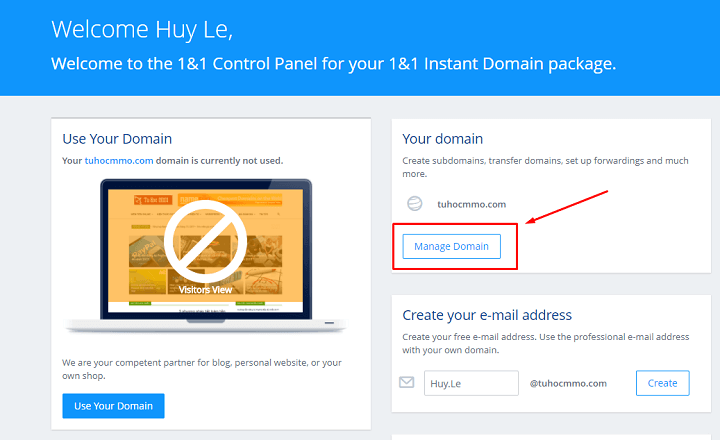Select the tuhocmmo.com domain name text

(472, 204)
